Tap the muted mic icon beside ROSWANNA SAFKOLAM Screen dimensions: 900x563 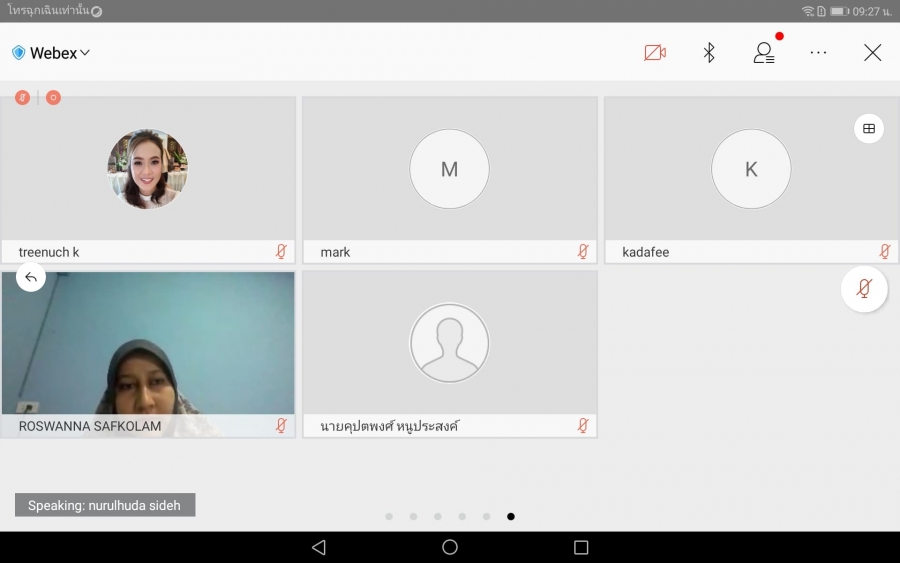(x=281, y=426)
